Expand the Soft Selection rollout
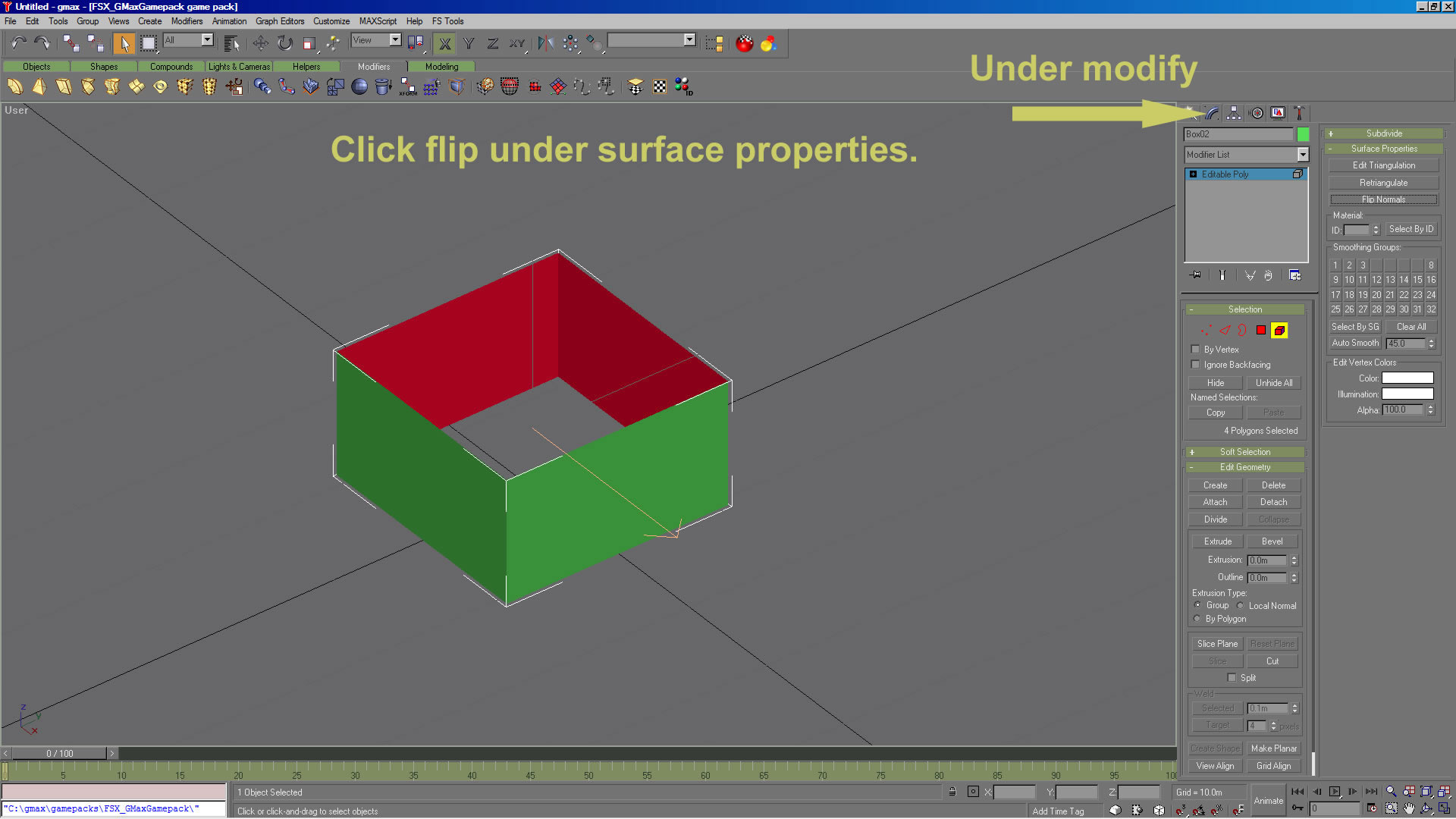1456x819 pixels. 1244,452
